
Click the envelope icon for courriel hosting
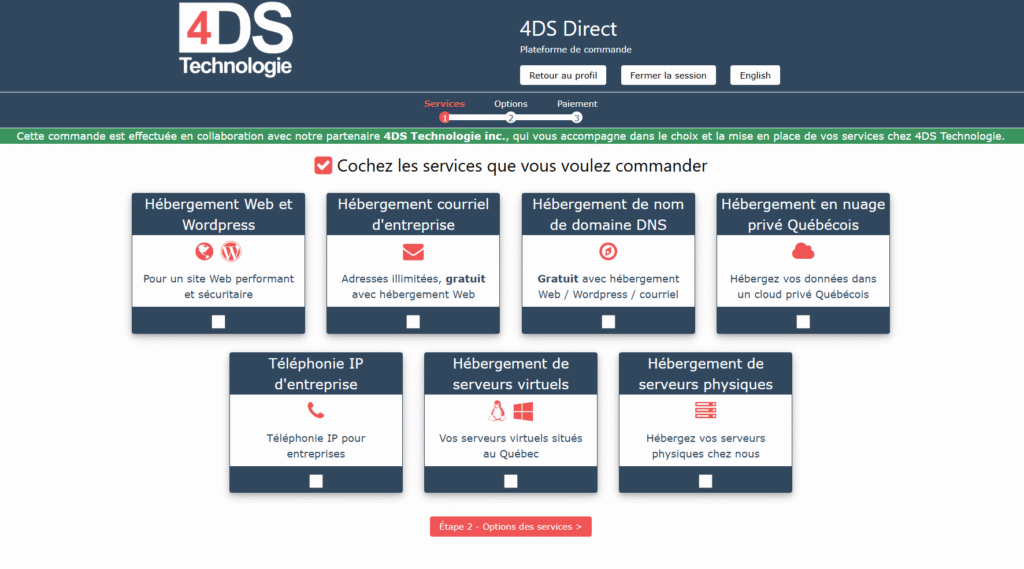coord(413,252)
